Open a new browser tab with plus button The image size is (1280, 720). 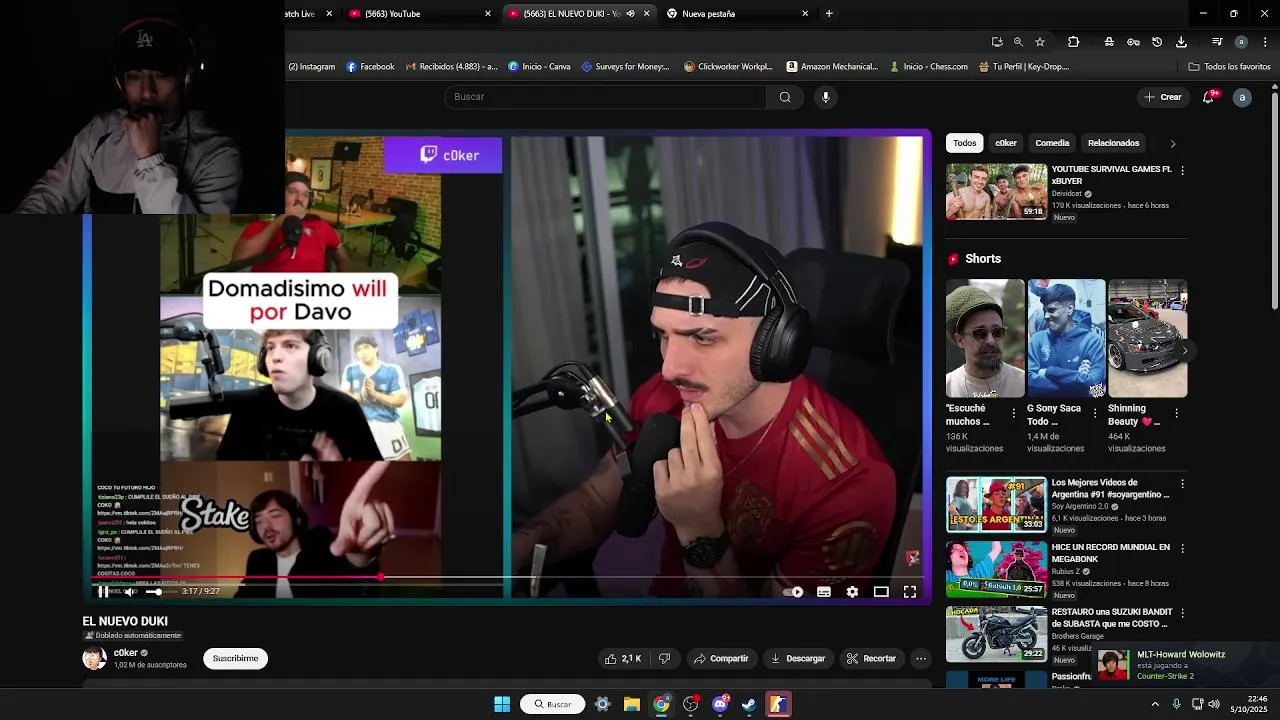(829, 14)
